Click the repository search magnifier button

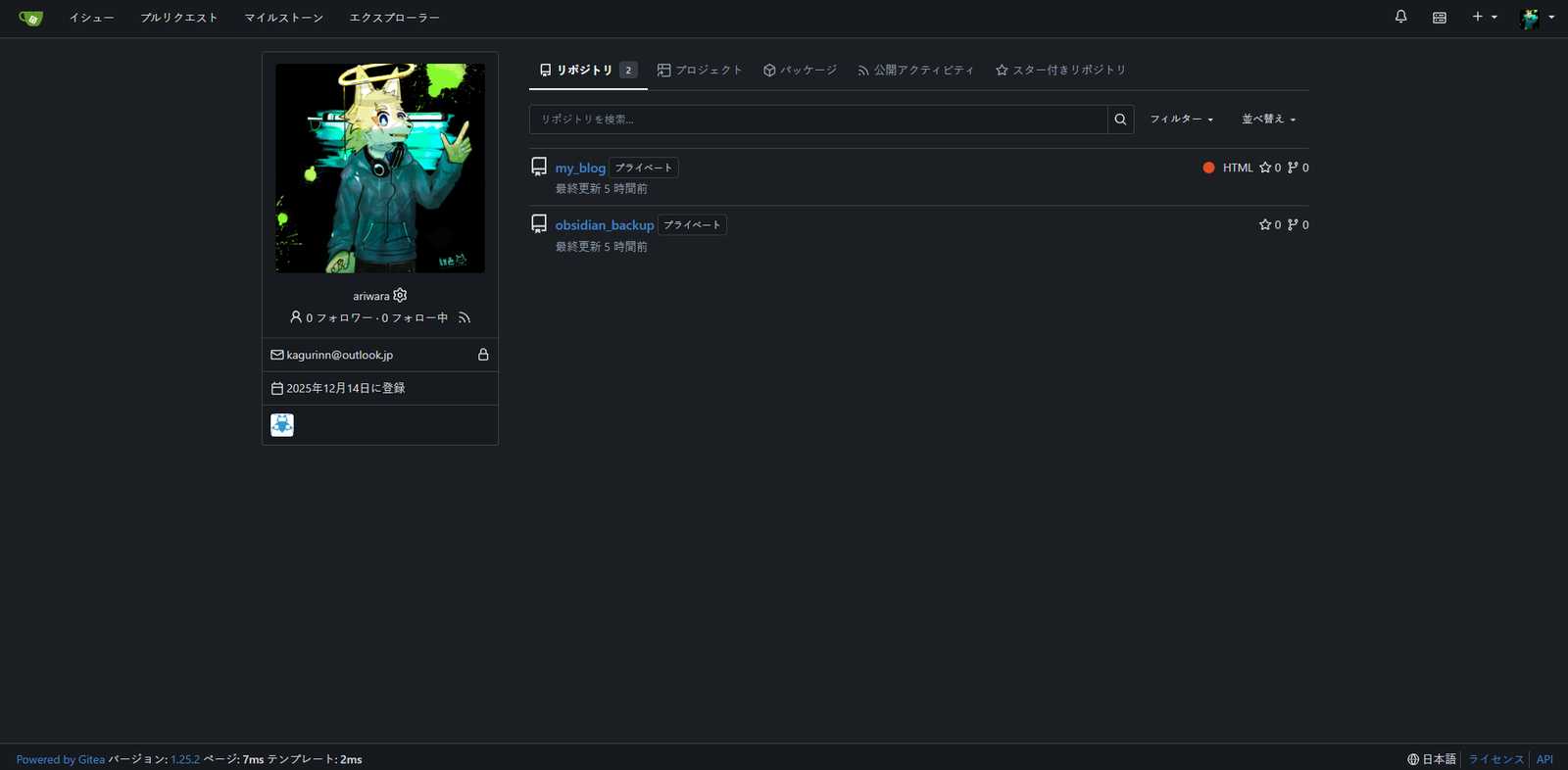click(1120, 120)
